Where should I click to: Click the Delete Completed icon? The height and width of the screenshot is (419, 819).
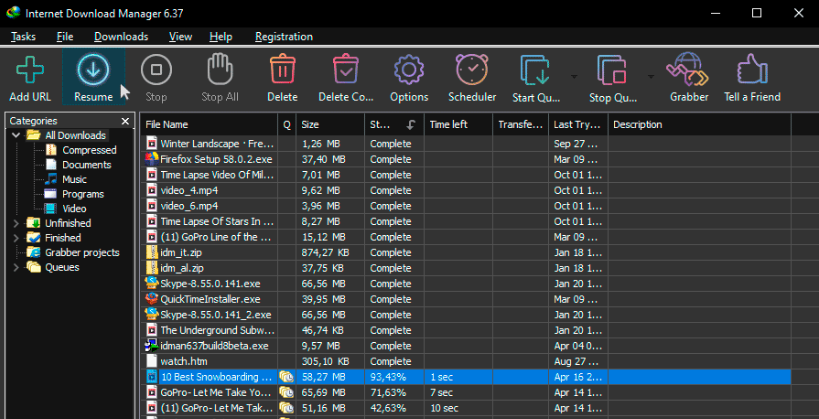pos(346,70)
